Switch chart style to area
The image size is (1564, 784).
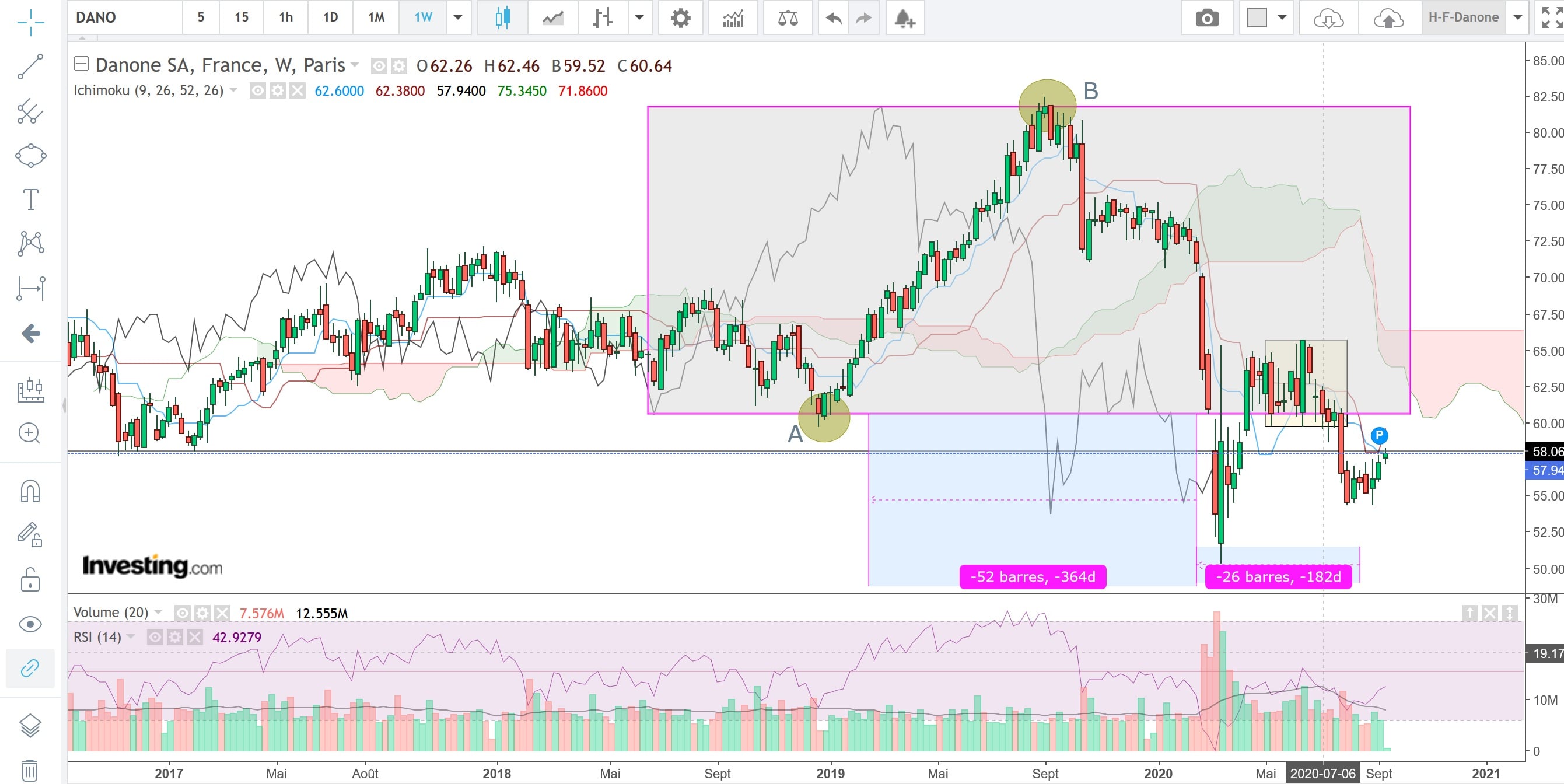552,18
